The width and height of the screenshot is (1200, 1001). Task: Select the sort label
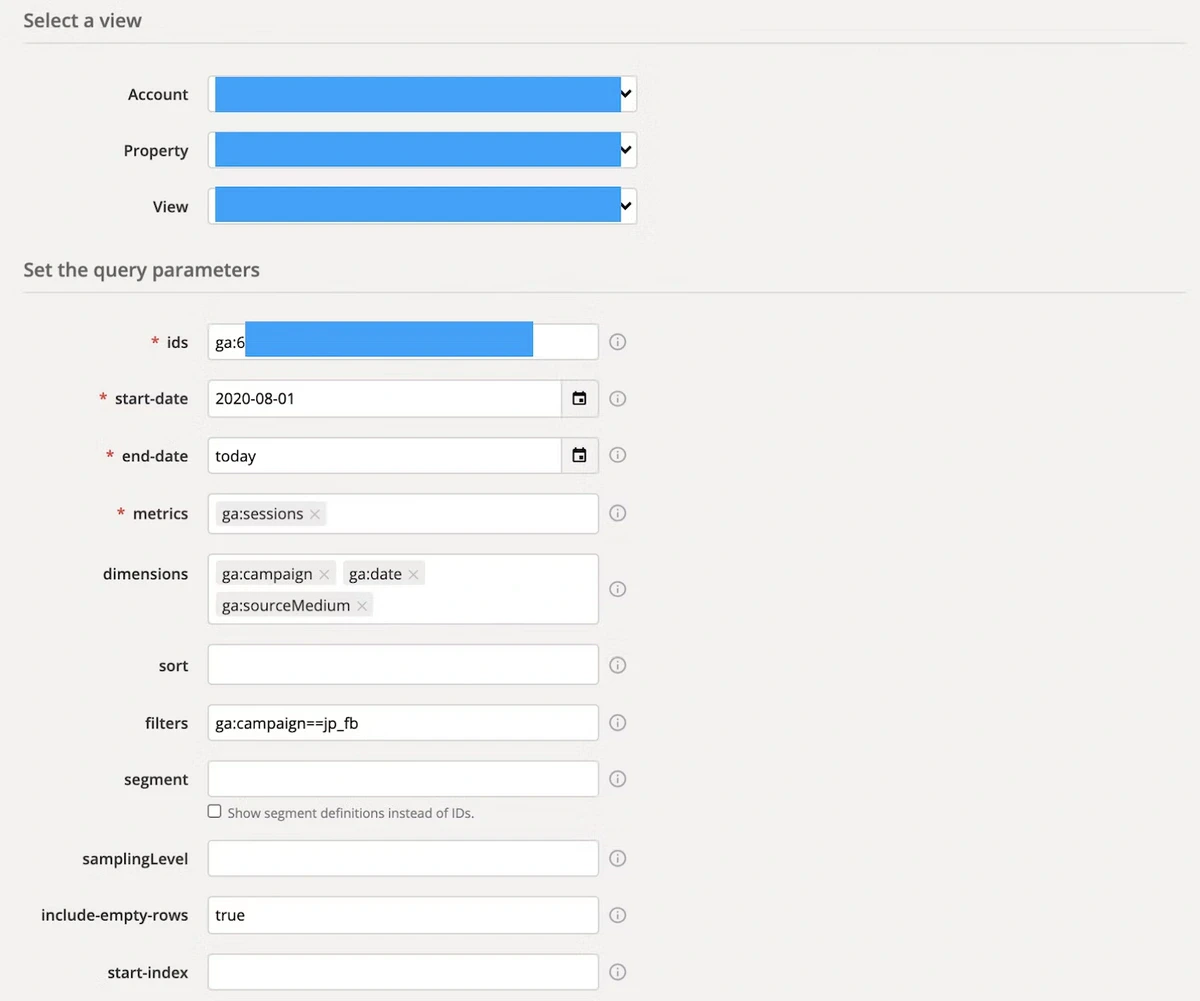[x=173, y=666]
